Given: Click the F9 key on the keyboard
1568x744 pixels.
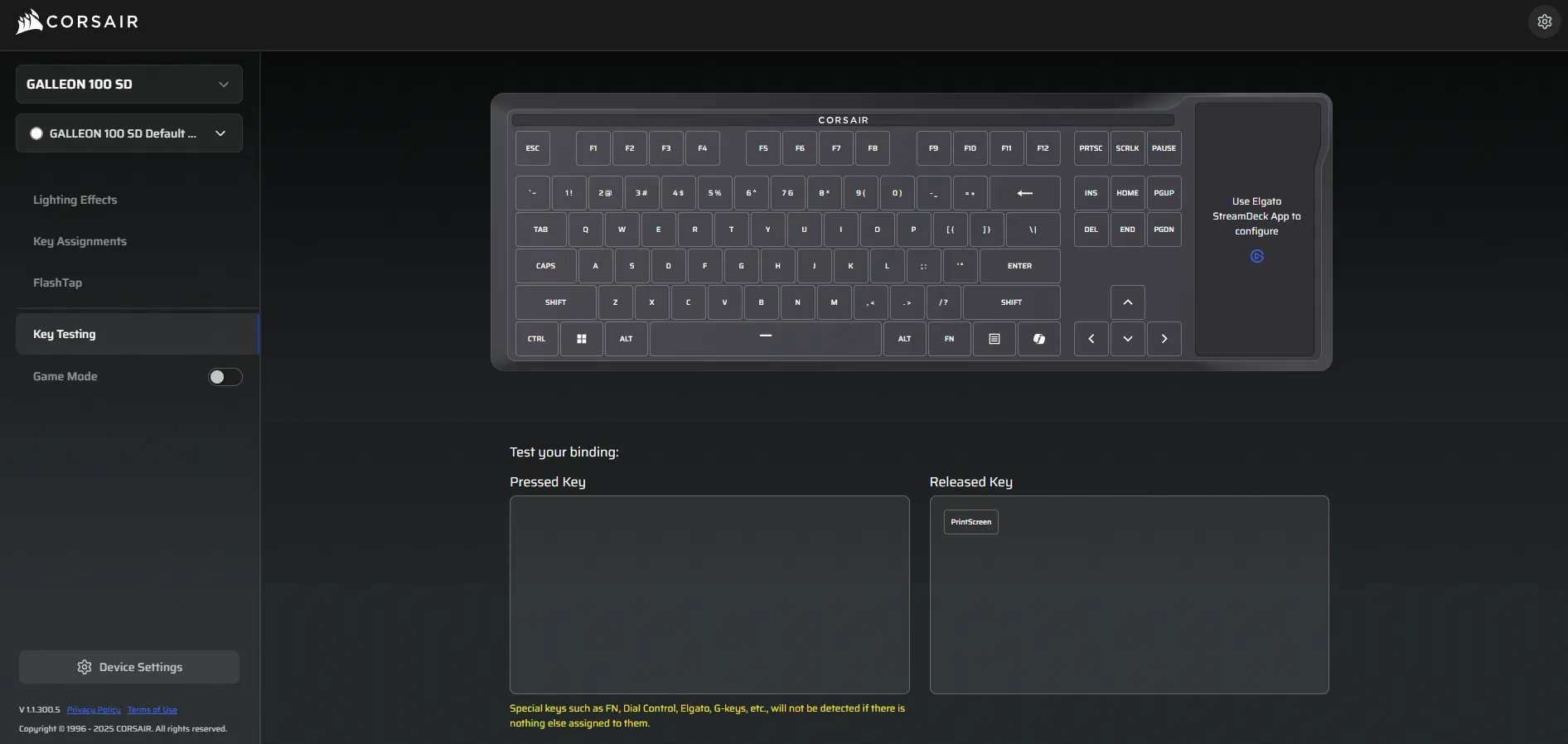Looking at the screenshot, I should pyautogui.click(x=934, y=148).
